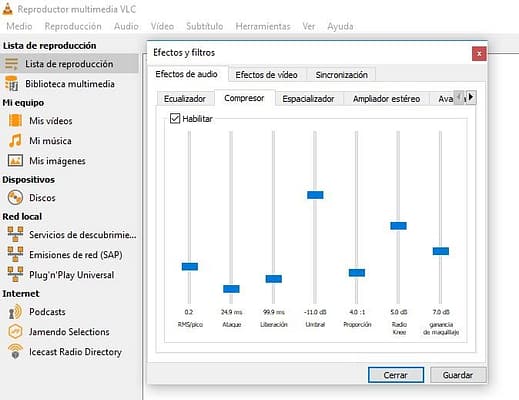Click the VLC cone icon in title bar
Viewport: 519px width, 400px height.
7,8
